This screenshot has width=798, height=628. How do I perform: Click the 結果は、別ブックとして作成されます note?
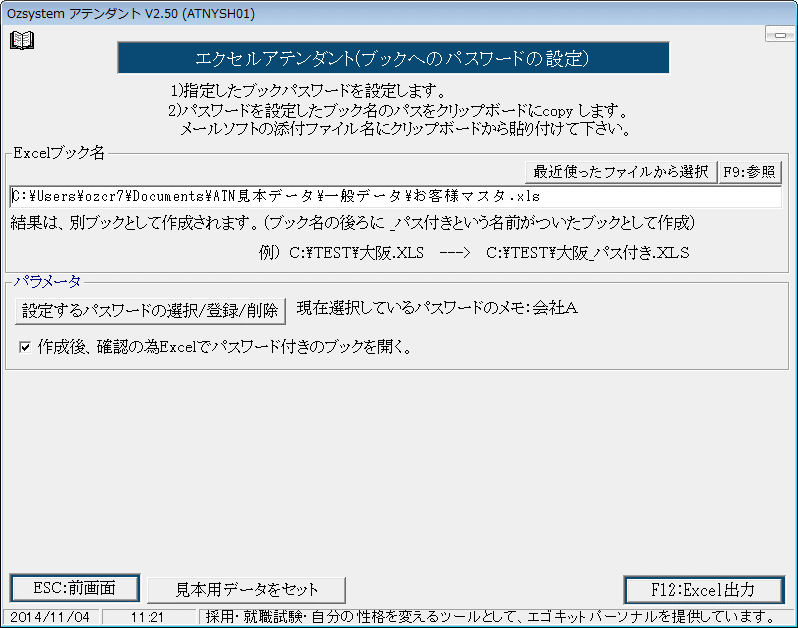[353, 222]
